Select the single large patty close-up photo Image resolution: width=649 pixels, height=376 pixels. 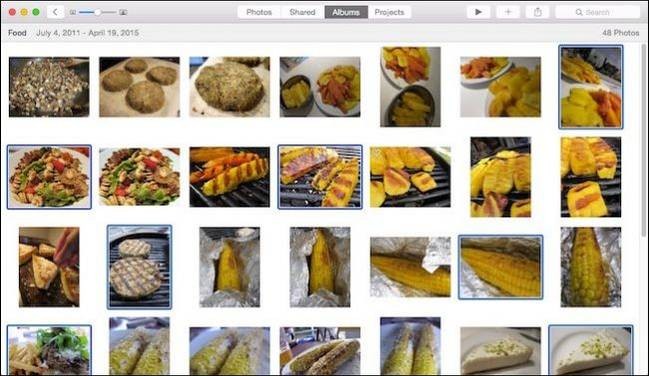[x=230, y=87]
